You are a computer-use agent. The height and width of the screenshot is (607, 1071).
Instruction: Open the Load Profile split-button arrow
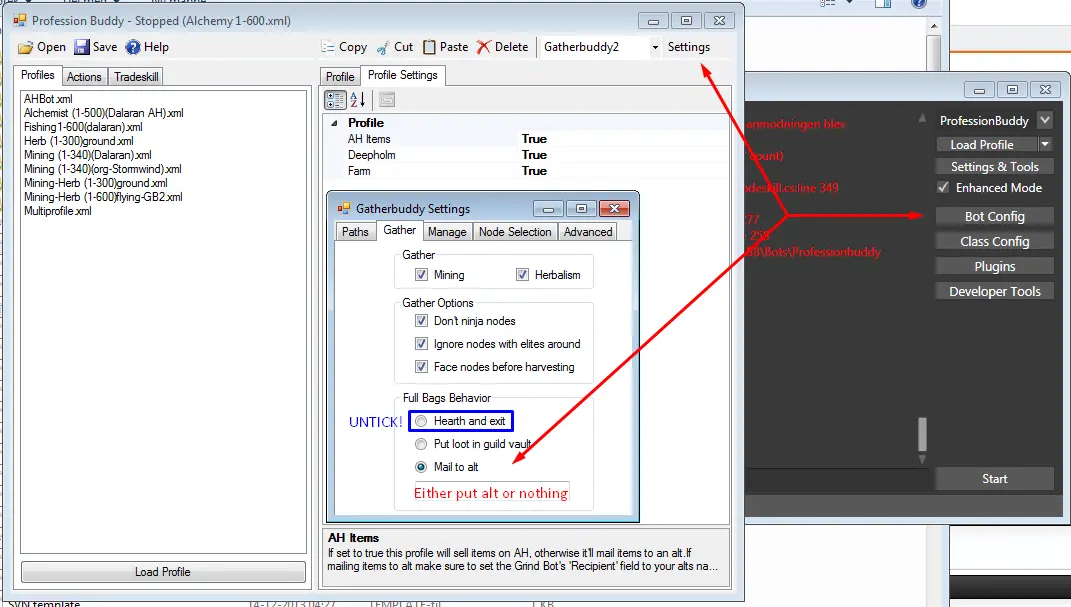pos(1045,144)
